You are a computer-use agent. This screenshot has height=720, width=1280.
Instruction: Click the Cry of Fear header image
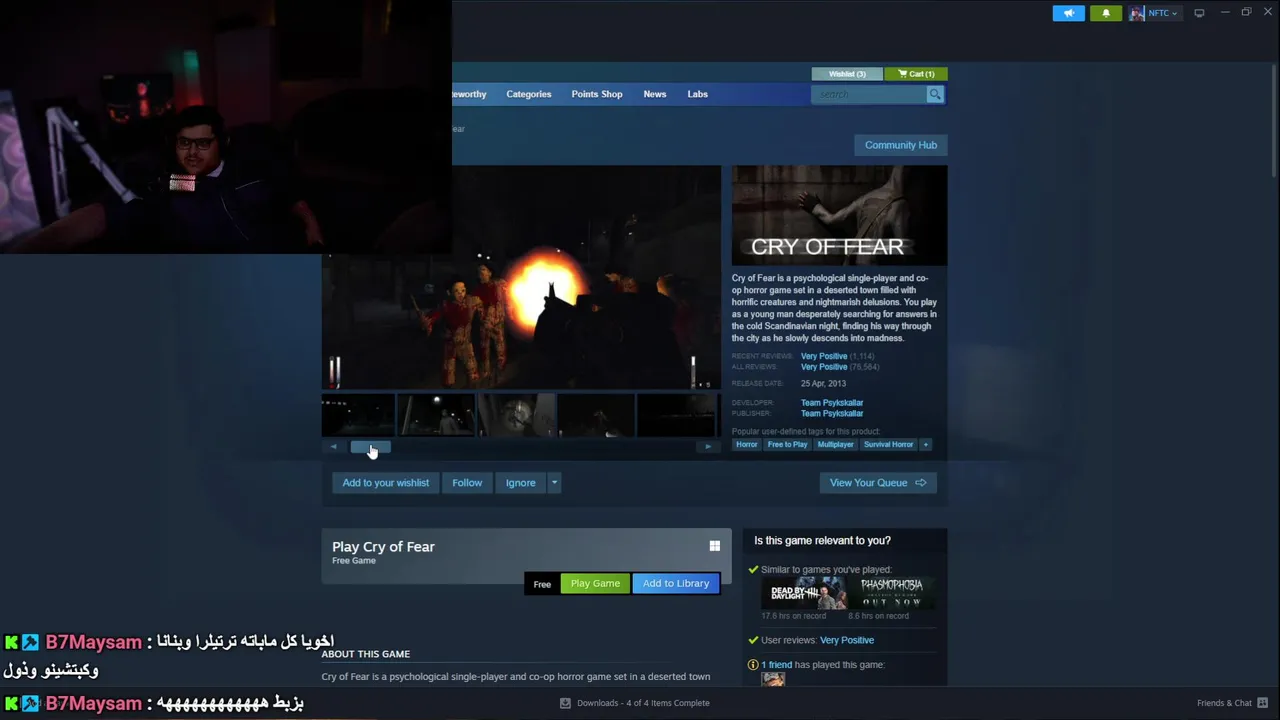pos(839,215)
